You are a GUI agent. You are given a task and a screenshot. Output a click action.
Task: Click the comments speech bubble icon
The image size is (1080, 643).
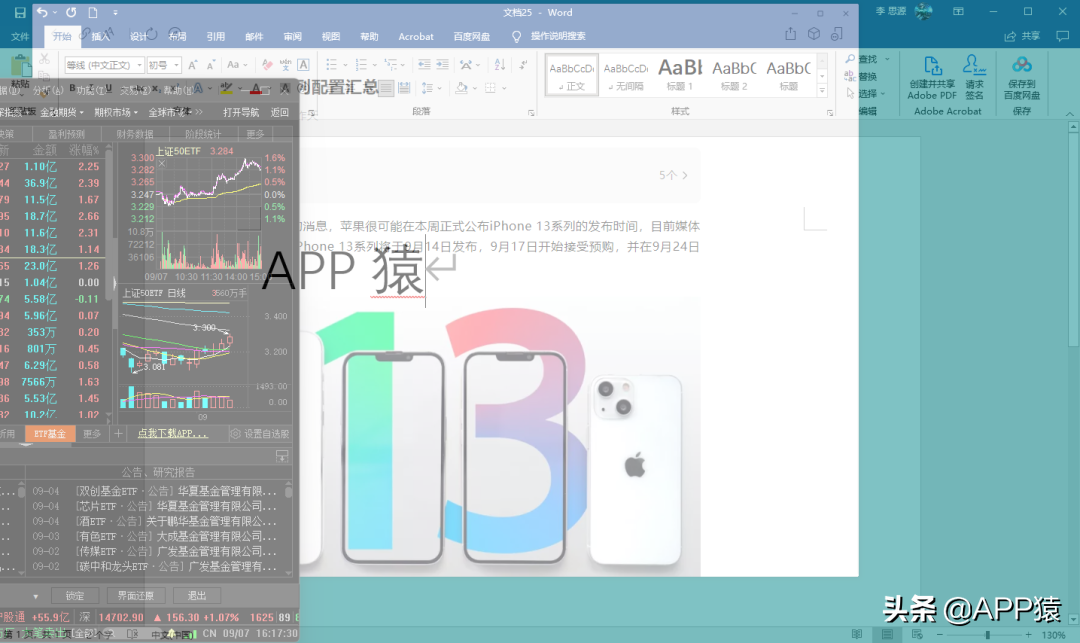pos(1062,36)
